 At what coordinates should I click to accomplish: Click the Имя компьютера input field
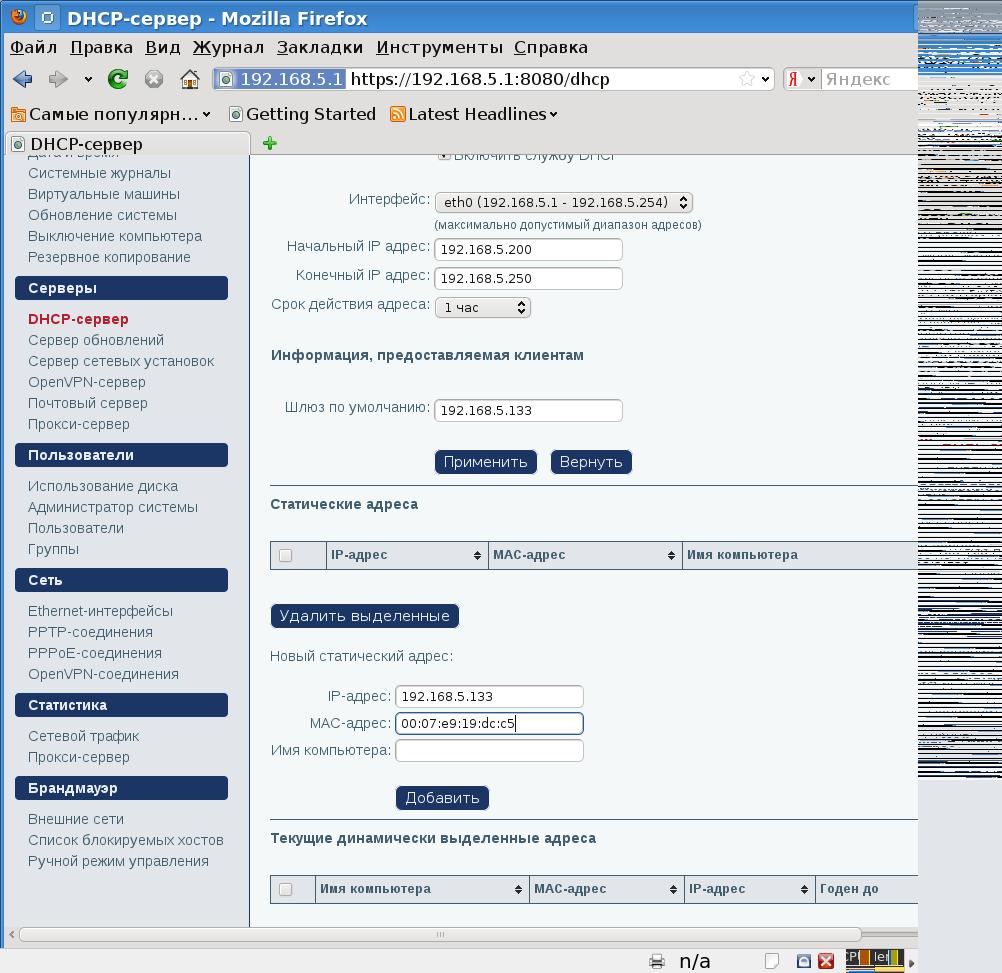pos(489,750)
